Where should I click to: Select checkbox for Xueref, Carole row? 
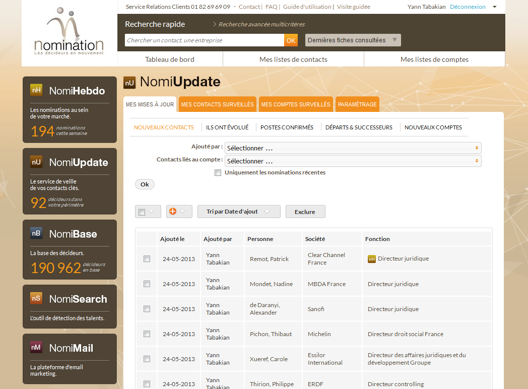(x=146, y=359)
